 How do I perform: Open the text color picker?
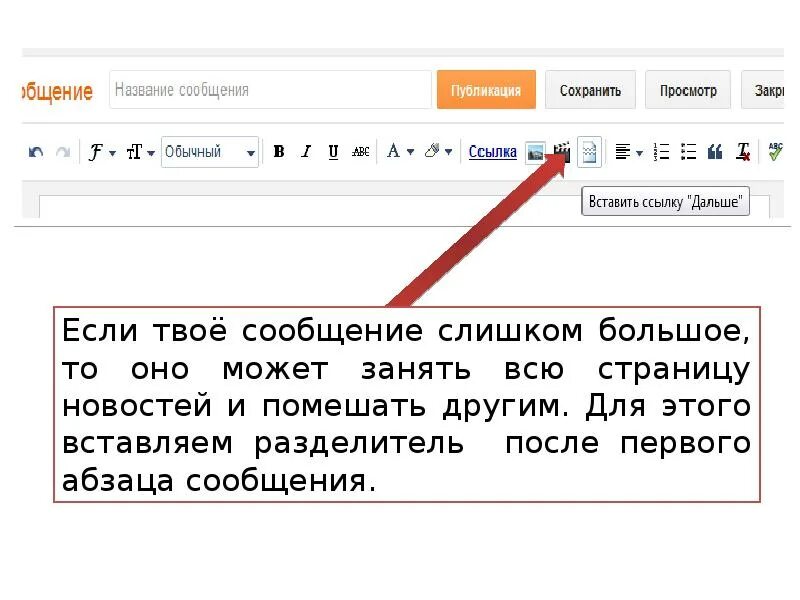(400, 151)
